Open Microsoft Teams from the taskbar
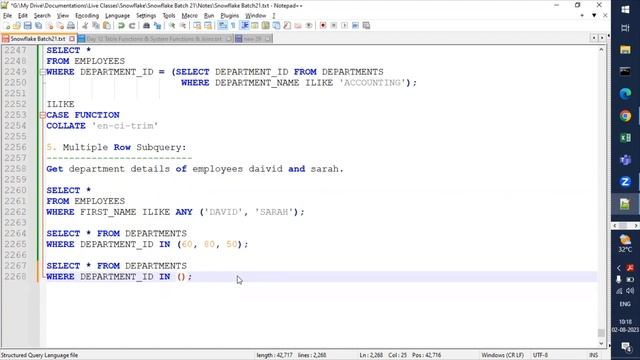Image resolution: width=640 pixels, height=360 pixels. click(625, 160)
